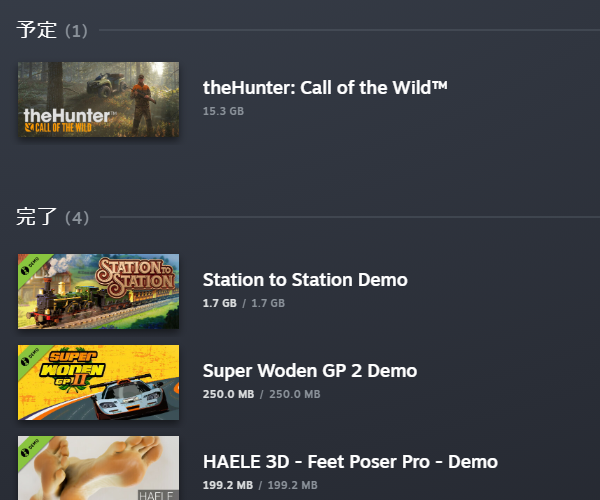Open HAELE 3D Feet Poser Pro thumbnail
This screenshot has width=600, height=500.
pos(98,468)
